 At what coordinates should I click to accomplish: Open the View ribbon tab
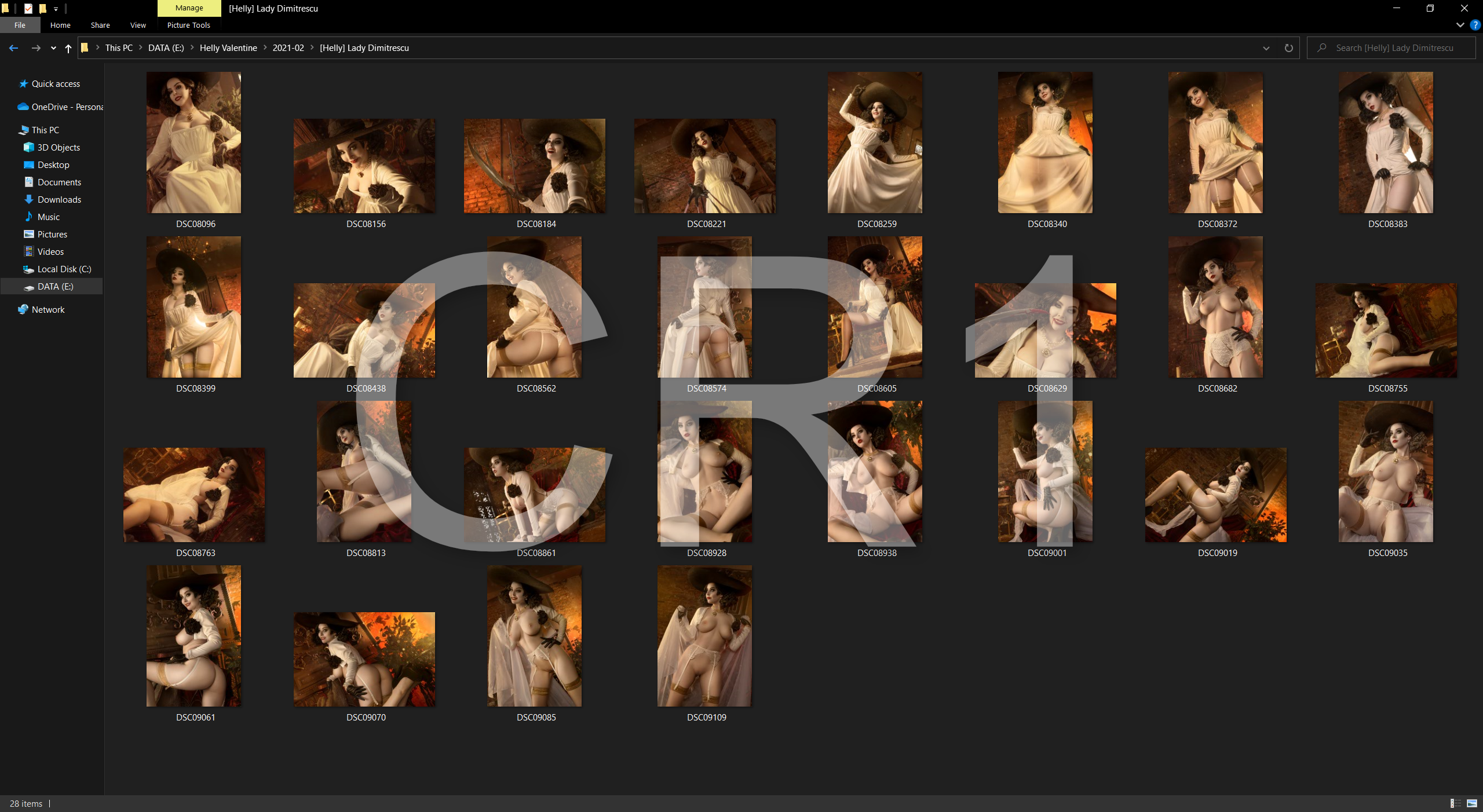138,25
